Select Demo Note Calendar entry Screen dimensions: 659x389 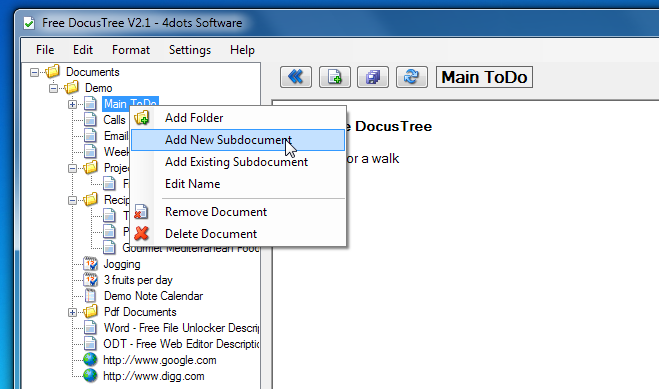[153, 296]
